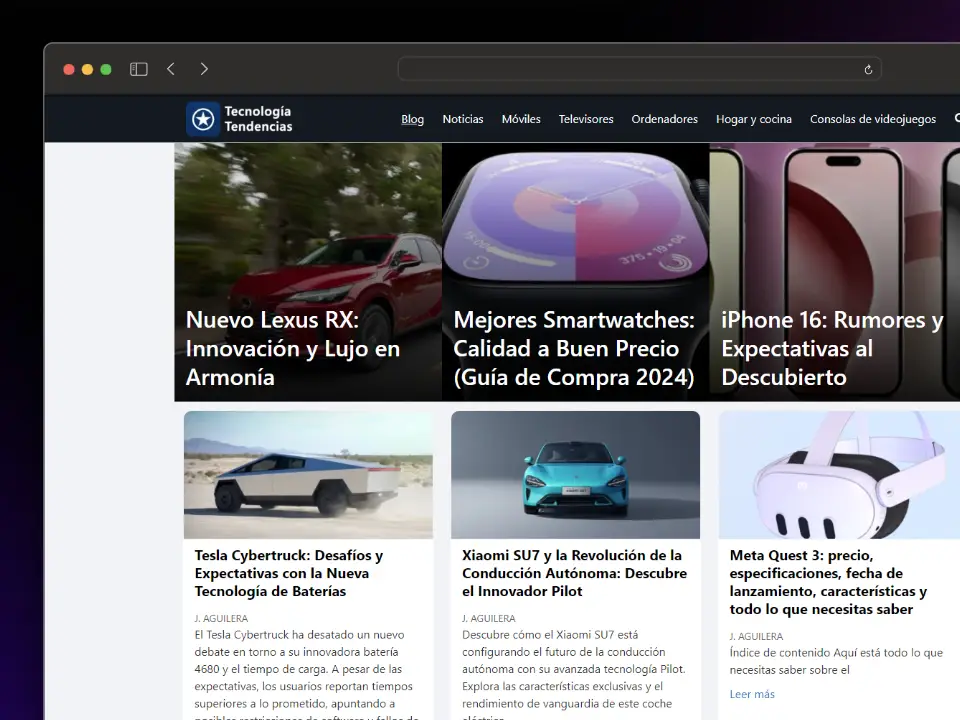Click the Cybertruck article image
Image resolution: width=960 pixels, height=720 pixels.
point(307,474)
